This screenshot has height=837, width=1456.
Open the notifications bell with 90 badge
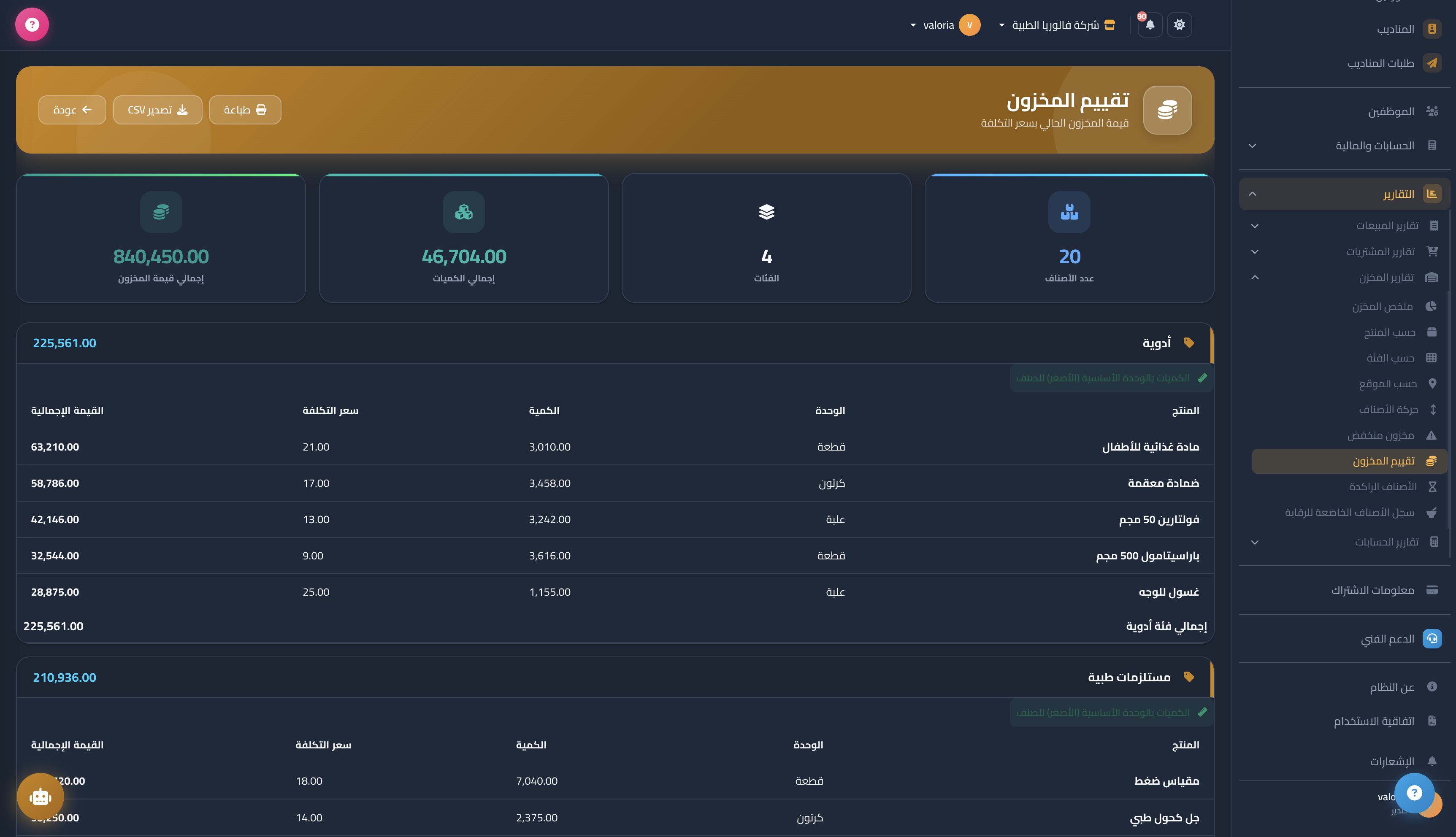(1150, 25)
